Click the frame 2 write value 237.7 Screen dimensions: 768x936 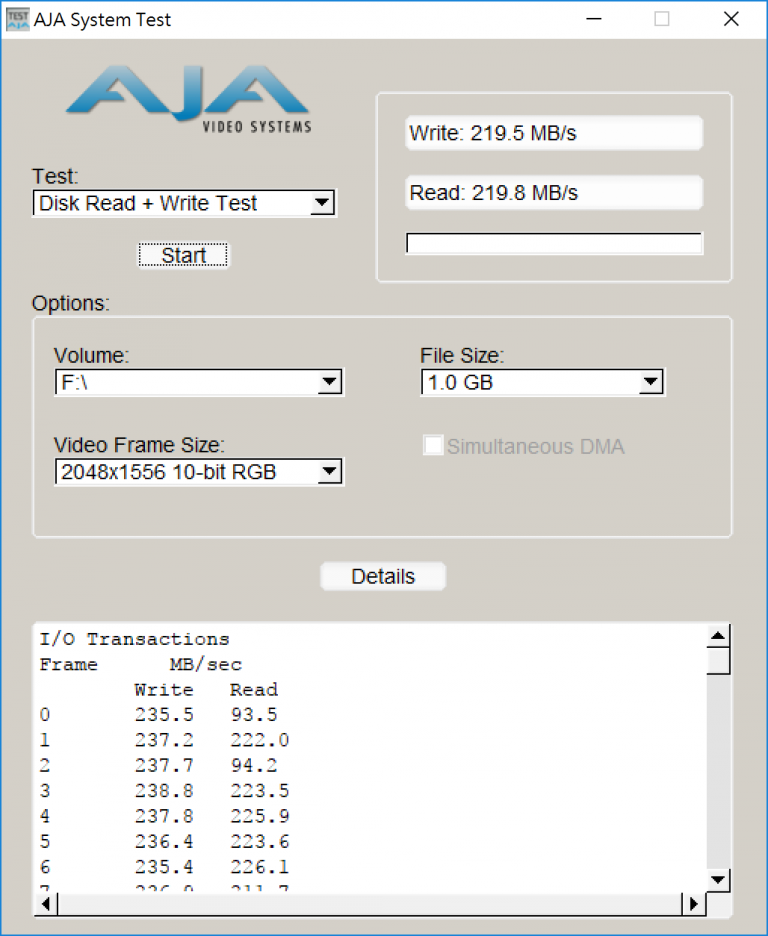(x=164, y=765)
